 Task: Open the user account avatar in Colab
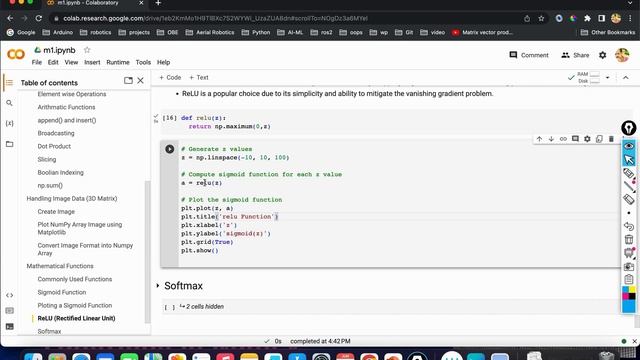point(622,55)
